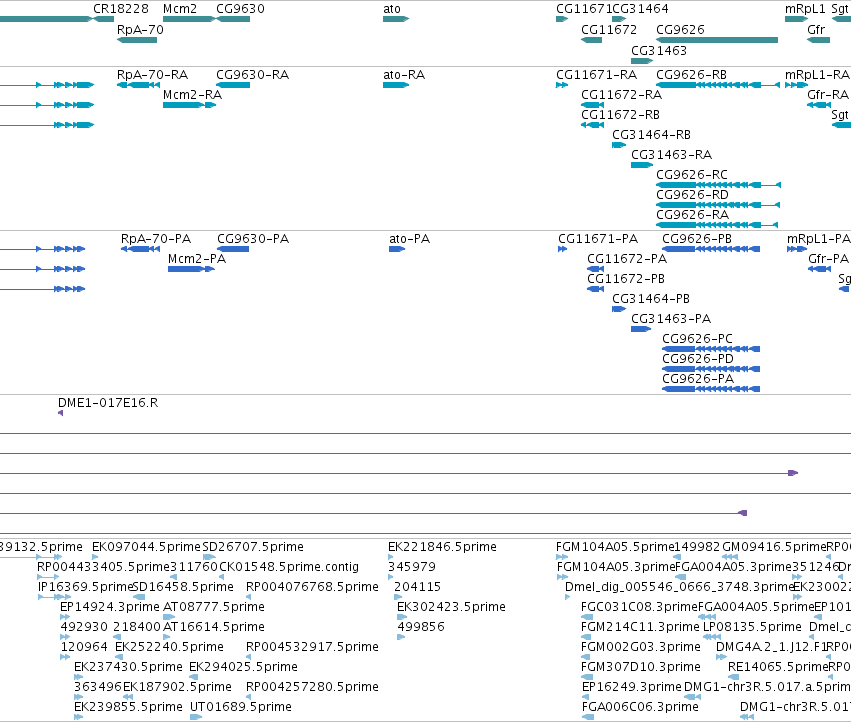Select the CG11672-PB protein label

pyautogui.click(x=626, y=279)
